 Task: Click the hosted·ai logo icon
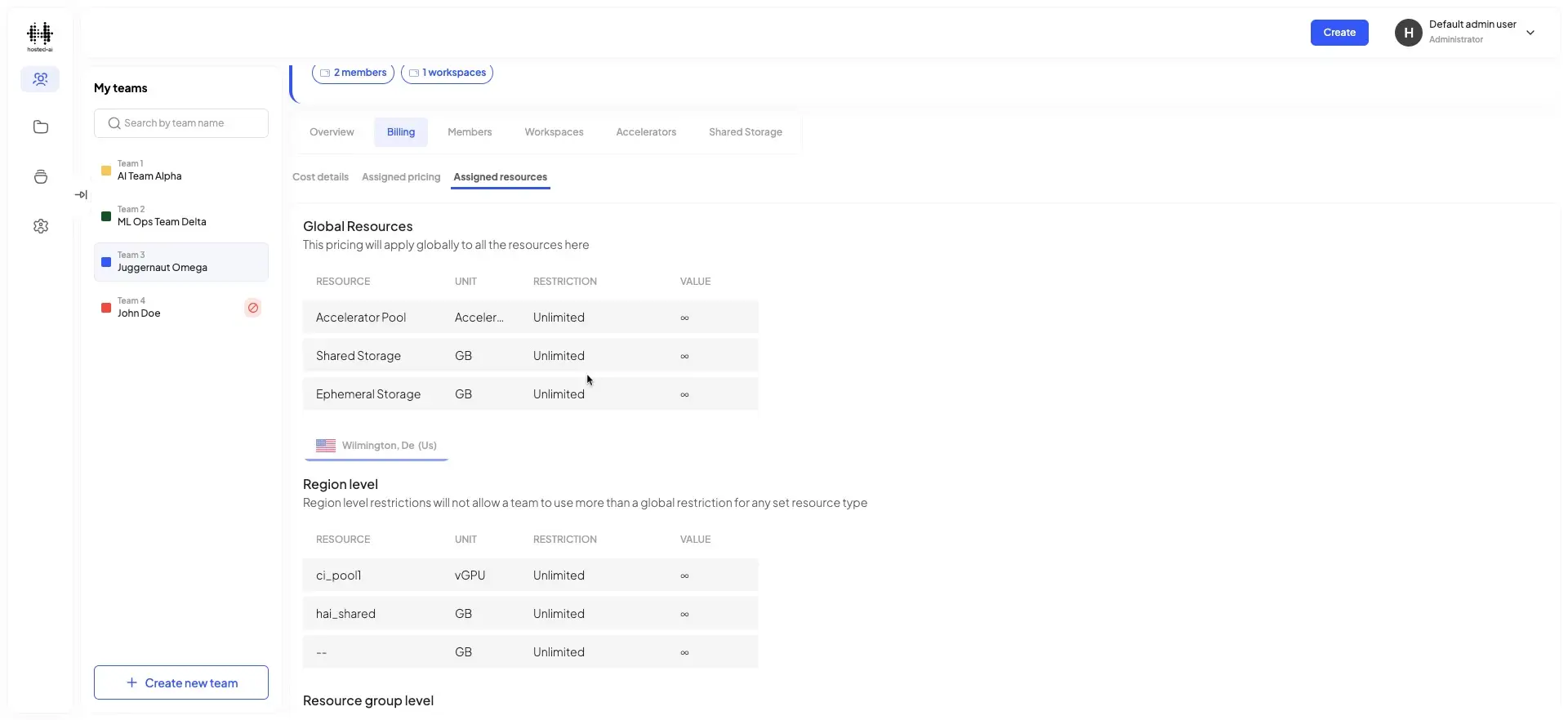point(40,37)
